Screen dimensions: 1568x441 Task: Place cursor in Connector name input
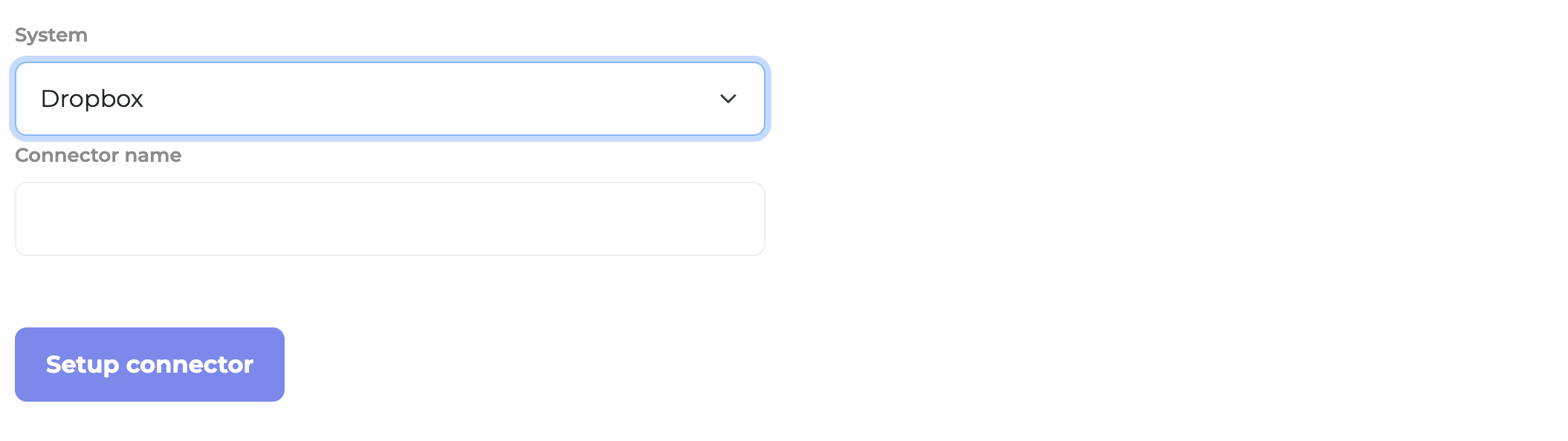[x=389, y=219]
